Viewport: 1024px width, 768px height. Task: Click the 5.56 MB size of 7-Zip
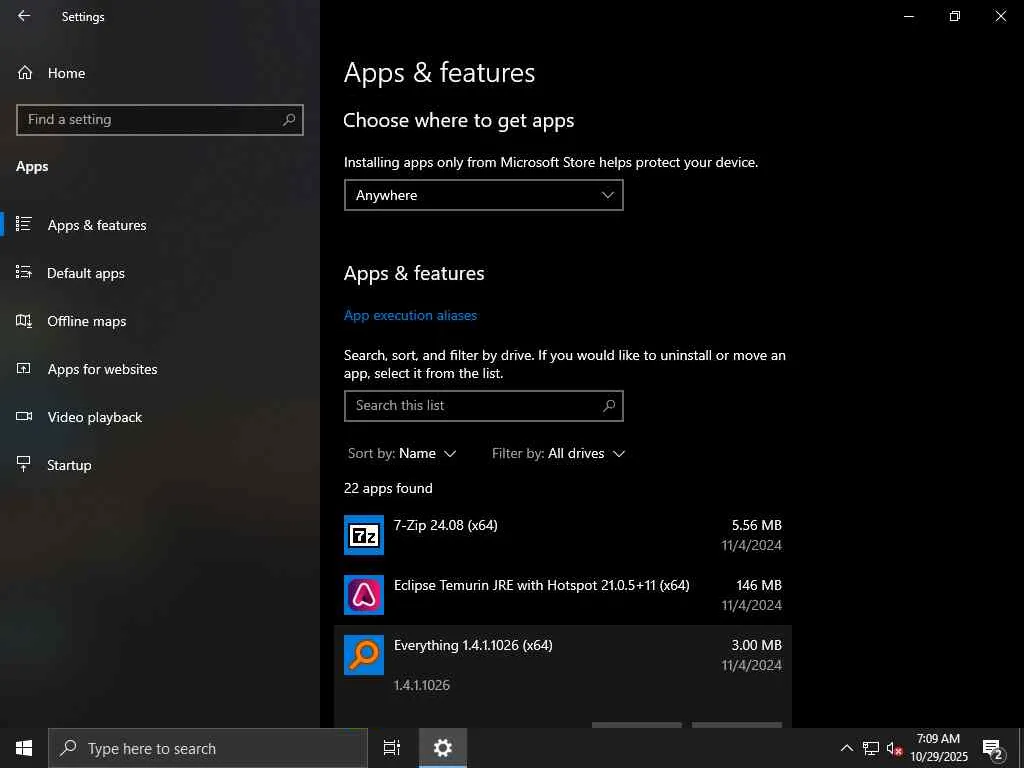point(756,525)
